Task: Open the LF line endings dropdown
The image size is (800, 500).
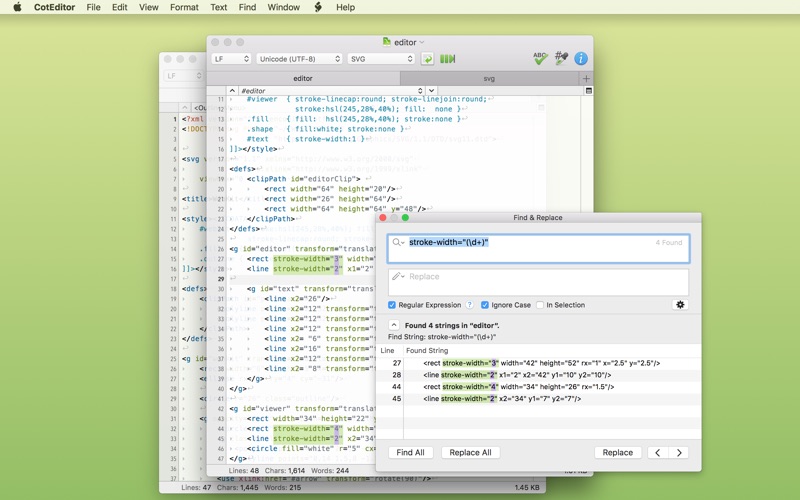Action: [231, 59]
